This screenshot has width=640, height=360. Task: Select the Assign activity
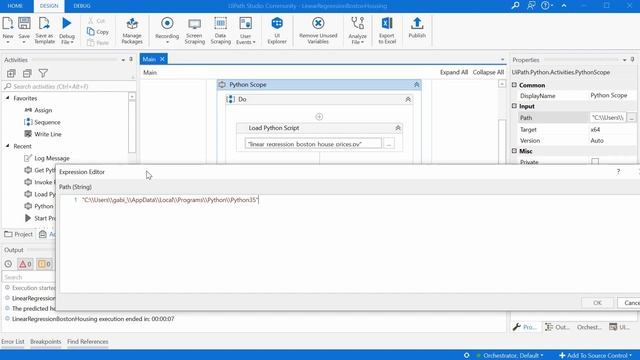38,110
